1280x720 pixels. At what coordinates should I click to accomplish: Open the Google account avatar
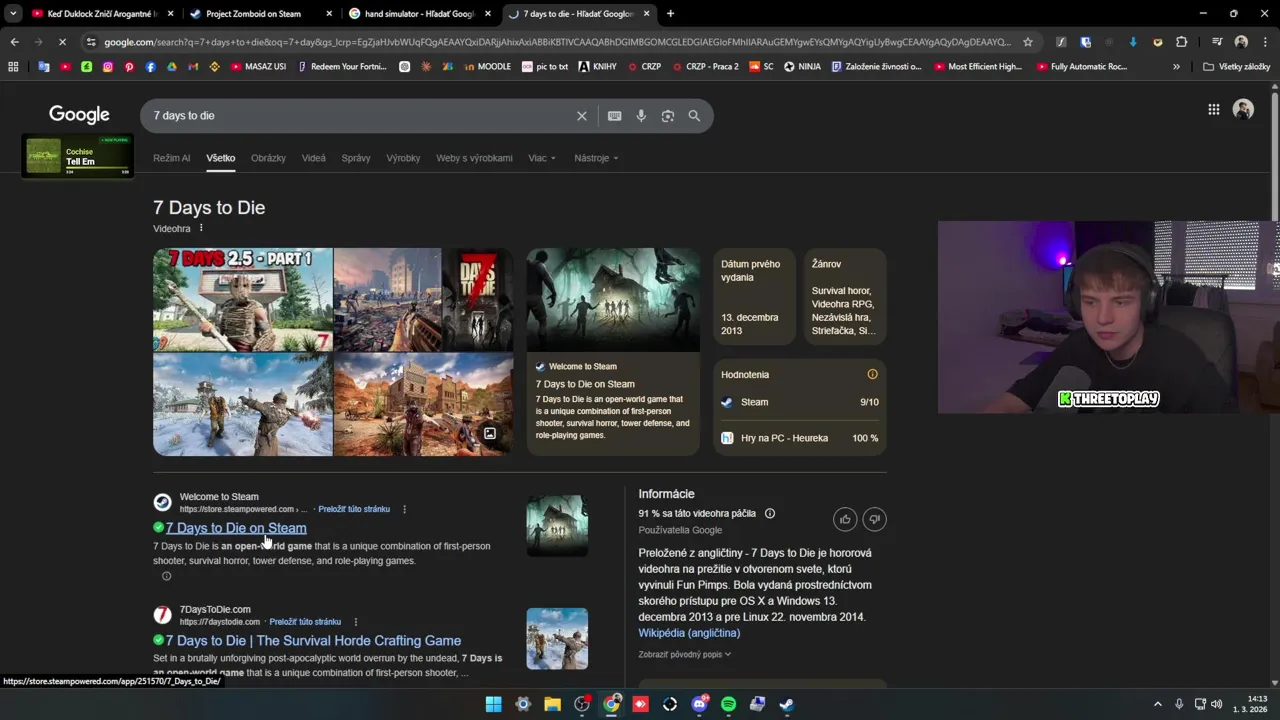click(x=1243, y=110)
